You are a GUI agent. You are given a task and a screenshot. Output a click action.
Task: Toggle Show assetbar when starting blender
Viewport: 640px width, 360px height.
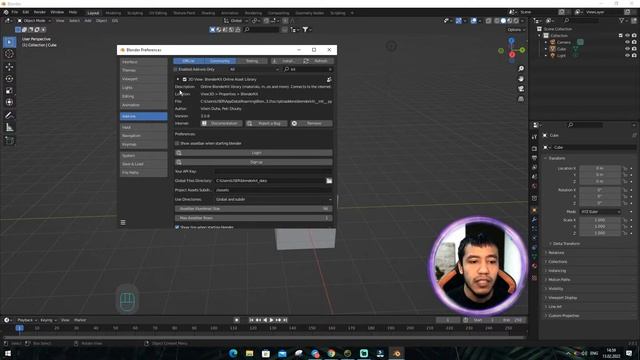click(x=177, y=143)
